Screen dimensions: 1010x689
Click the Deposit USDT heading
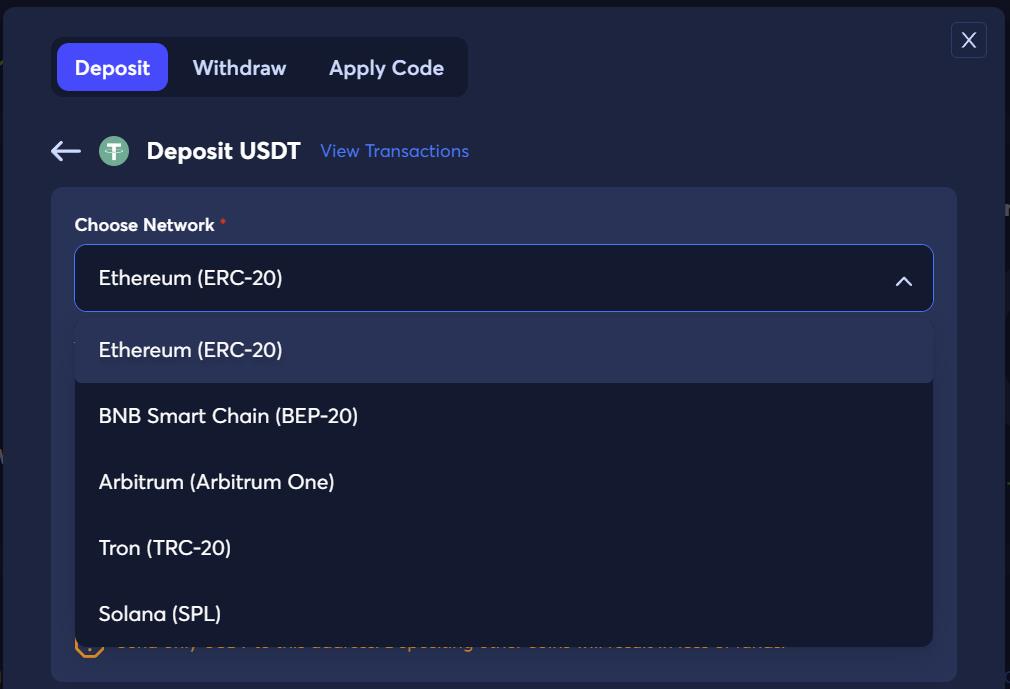(224, 151)
